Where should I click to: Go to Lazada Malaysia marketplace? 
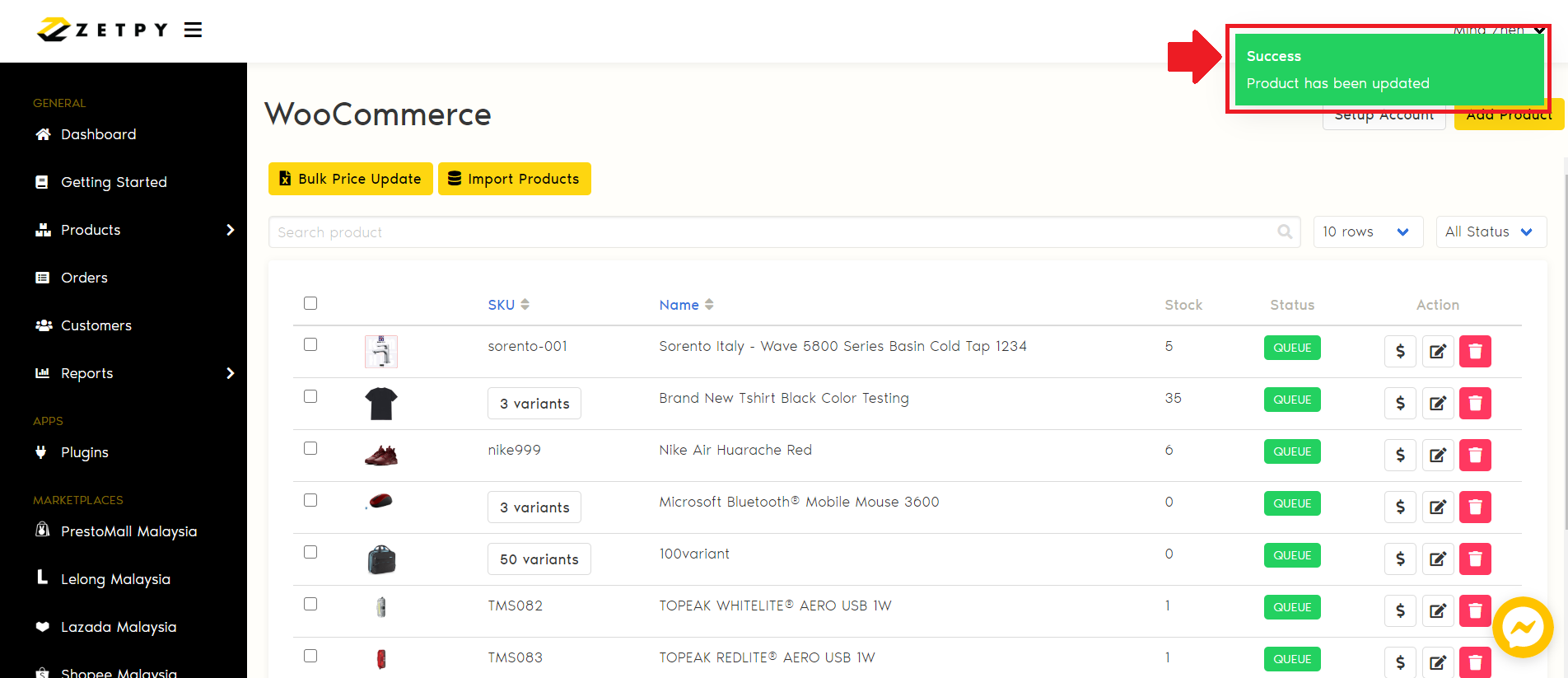coord(118,627)
